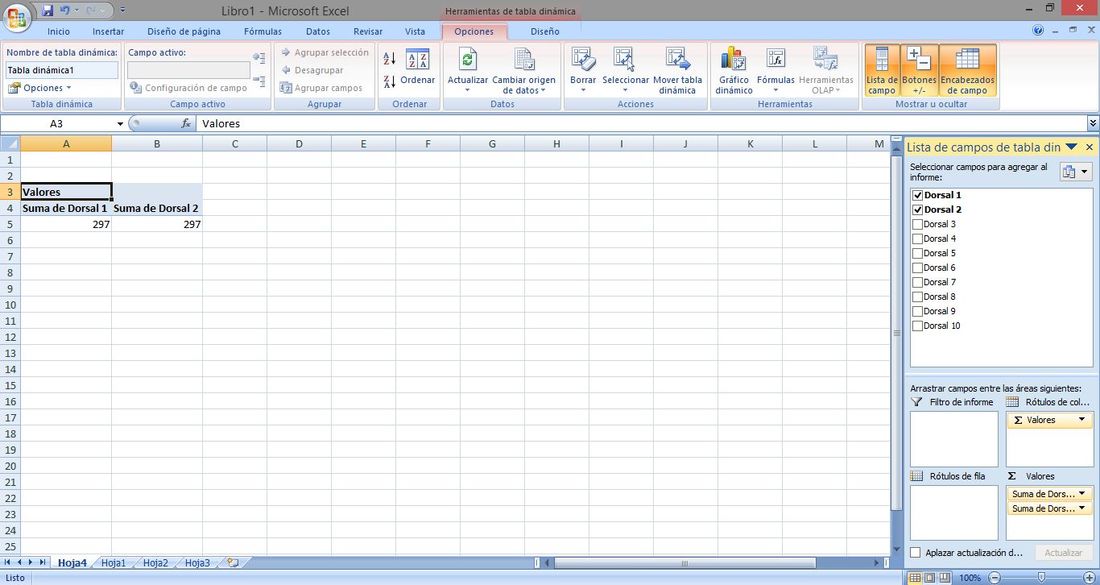Image resolution: width=1100 pixels, height=585 pixels.
Task: Sort ascending A to Z
Action: point(390,59)
